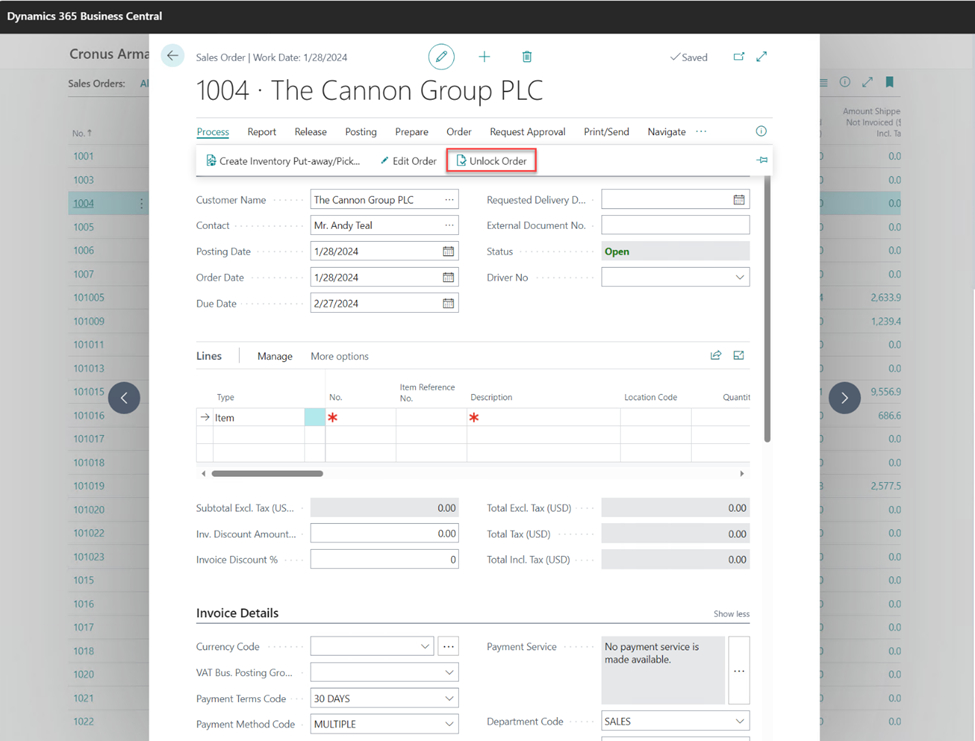The image size is (975, 741).
Task: Click More options in Lines
Action: 340,356
